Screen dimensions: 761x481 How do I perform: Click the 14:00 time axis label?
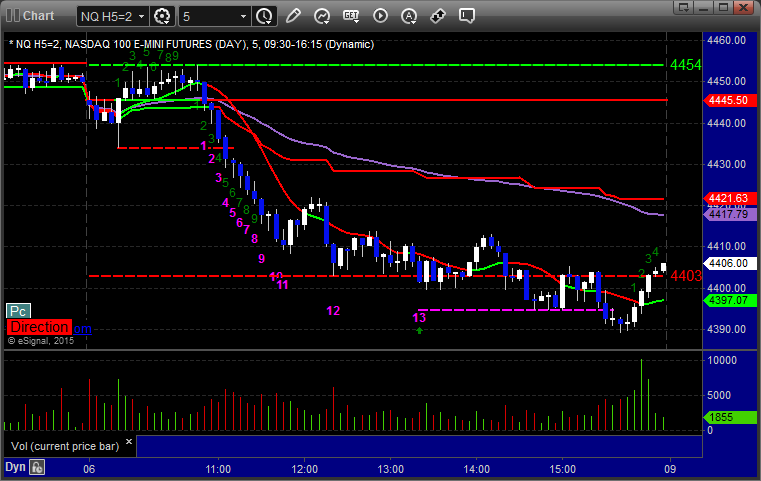477,469
